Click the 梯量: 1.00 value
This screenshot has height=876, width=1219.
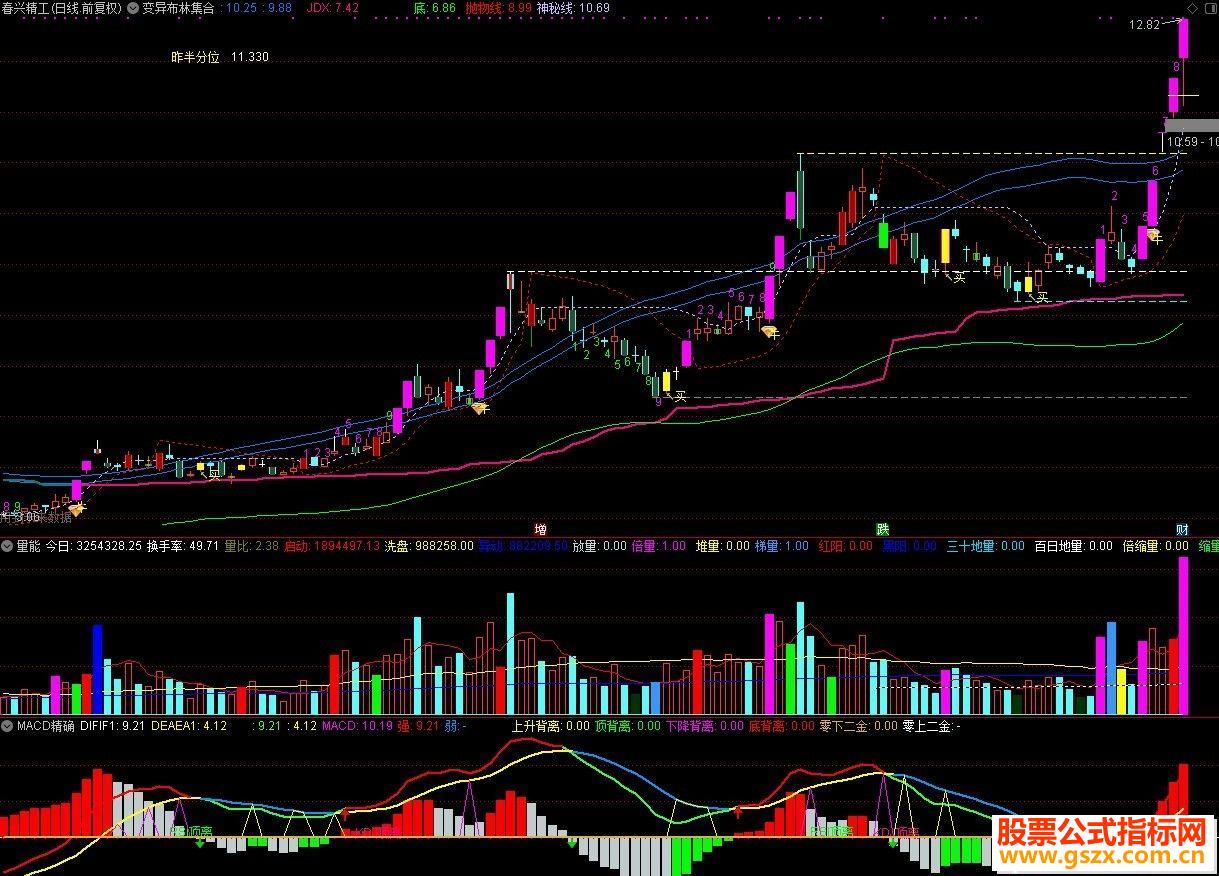782,546
